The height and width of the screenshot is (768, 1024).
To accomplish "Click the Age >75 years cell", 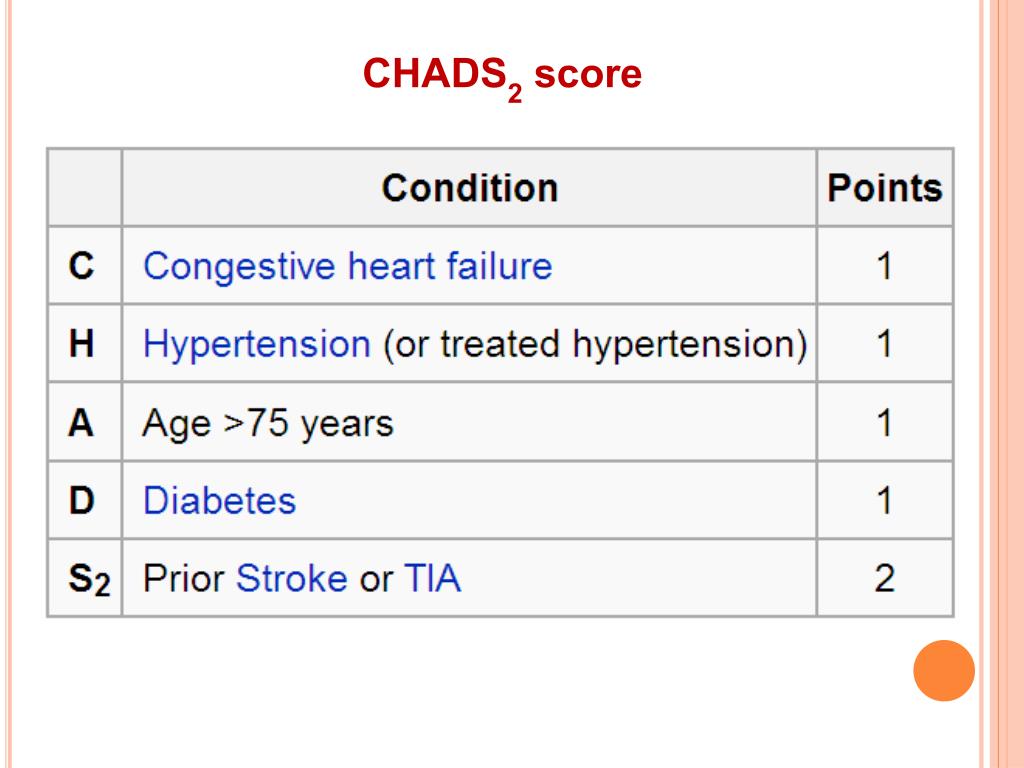I will 470,423.
